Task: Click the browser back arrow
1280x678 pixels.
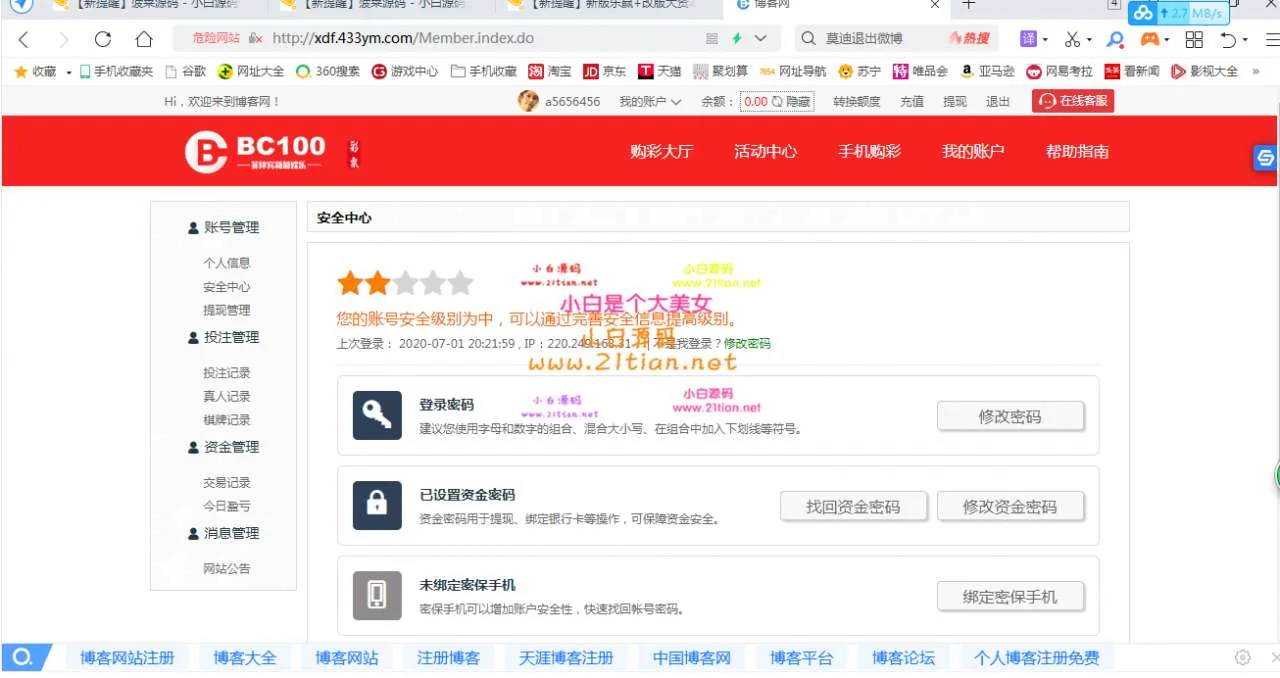Action: 24,39
